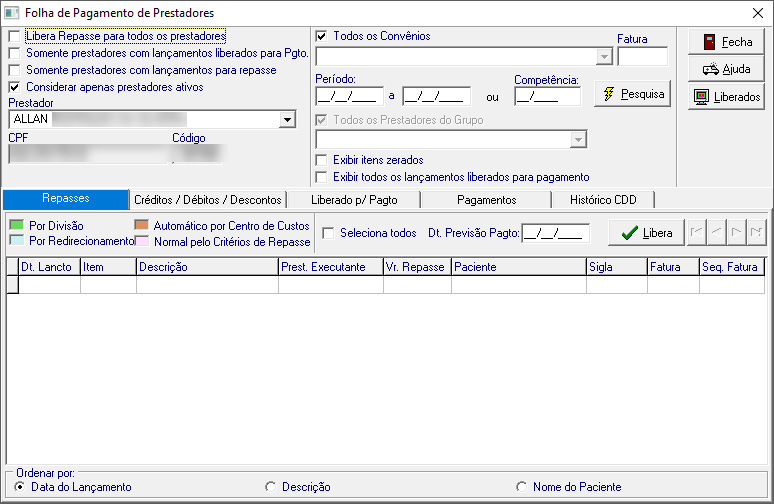Click the Fecha button
This screenshot has width=774, height=504.
(726, 42)
